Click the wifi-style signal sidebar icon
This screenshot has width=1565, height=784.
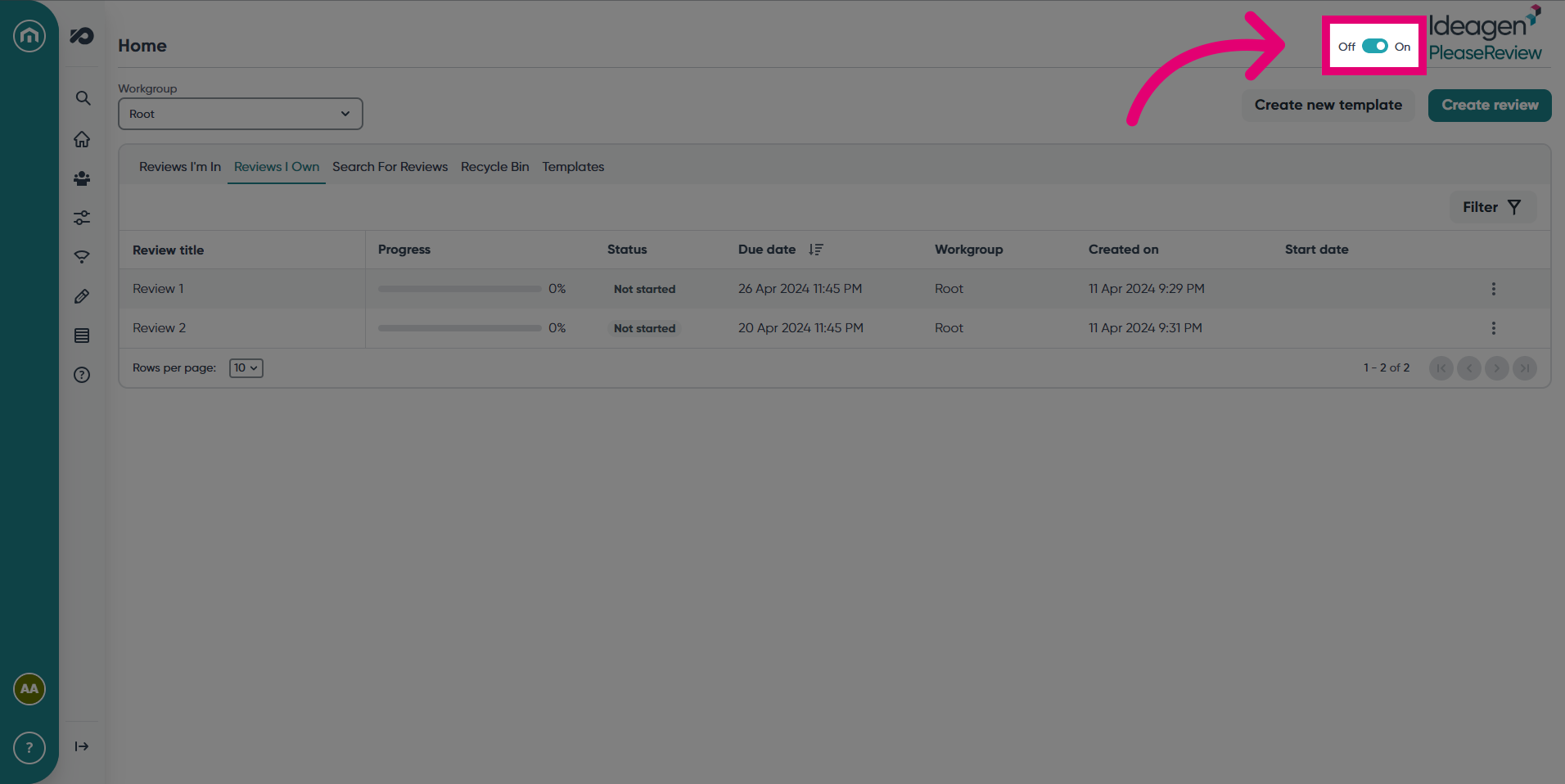coord(82,257)
